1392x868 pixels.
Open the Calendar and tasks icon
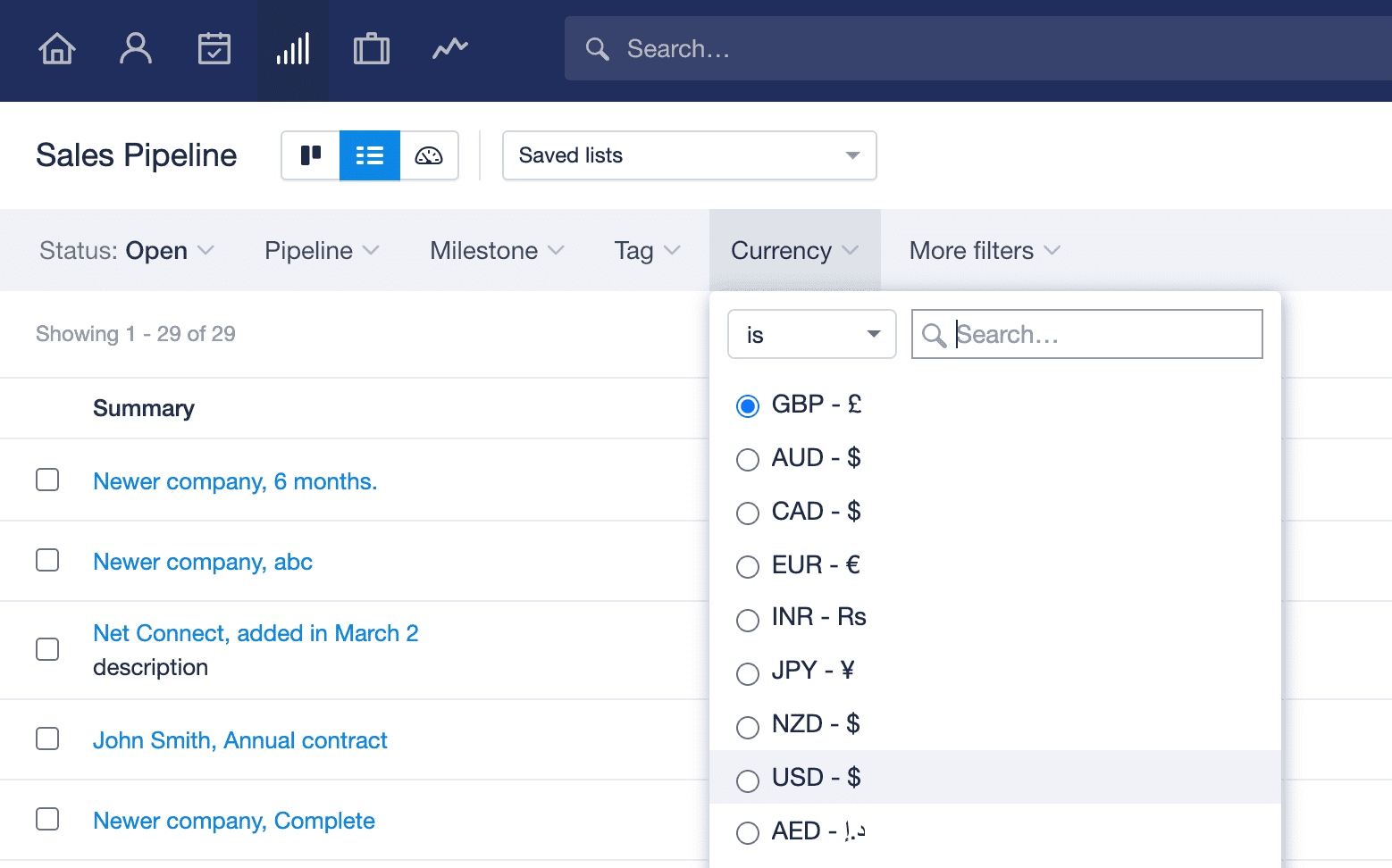coord(214,48)
